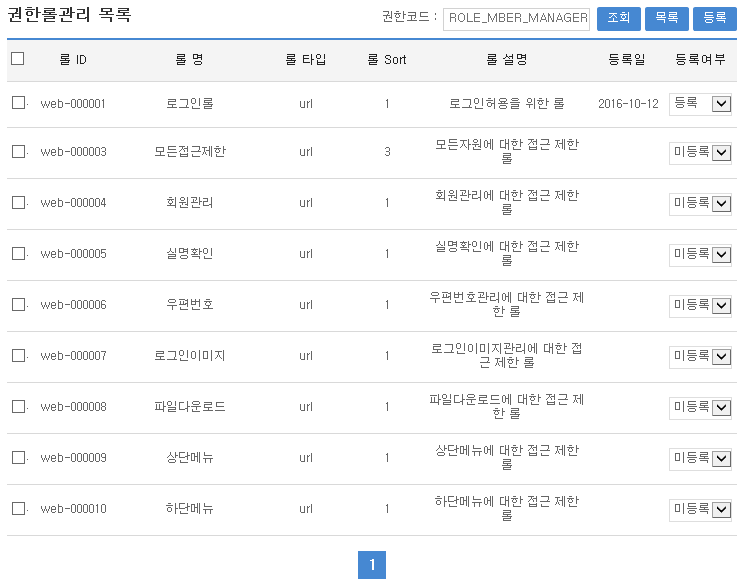Click the 목록 list button
The image size is (744, 586).
point(666,18)
